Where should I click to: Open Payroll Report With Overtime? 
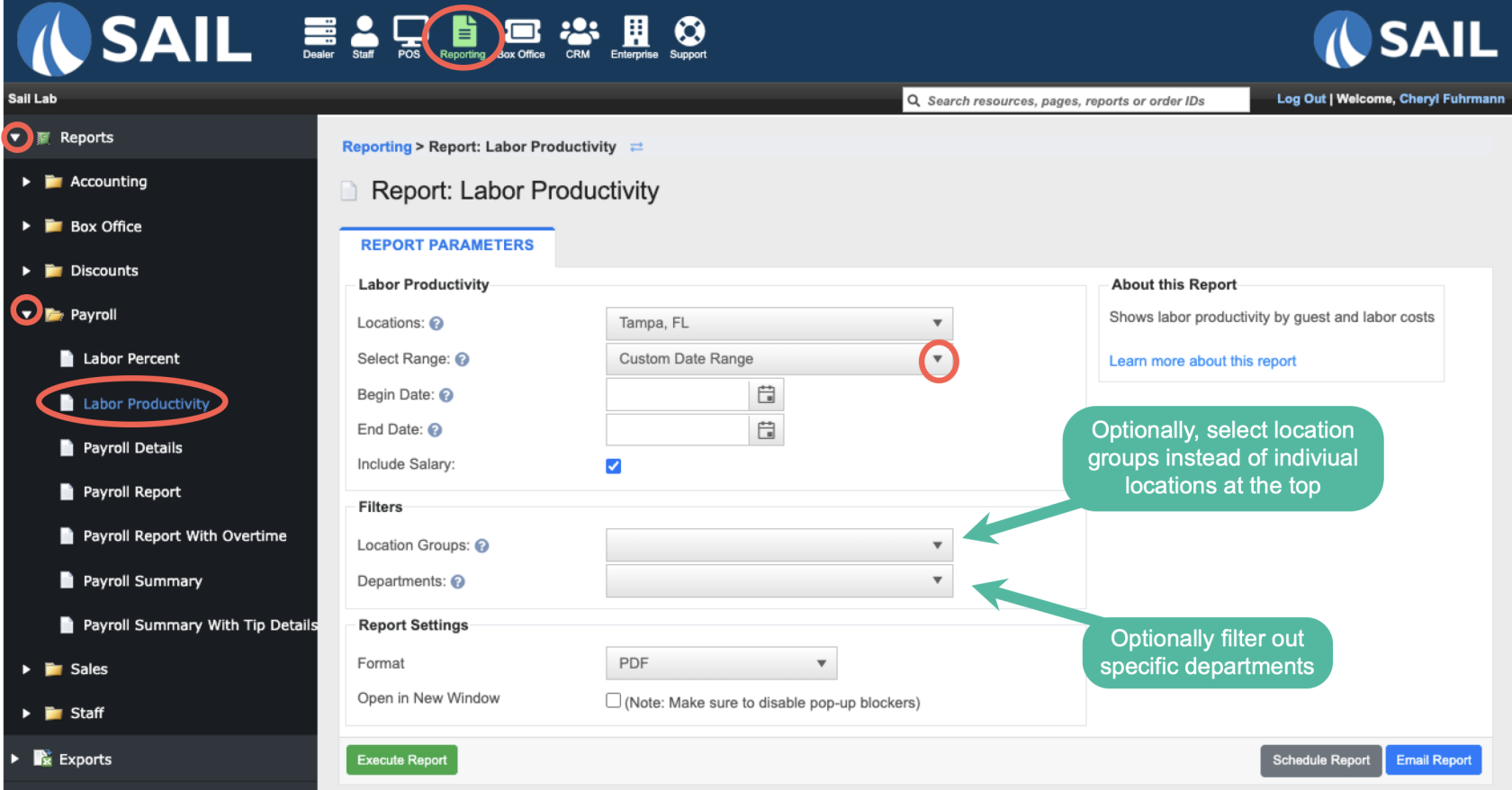pos(184,536)
